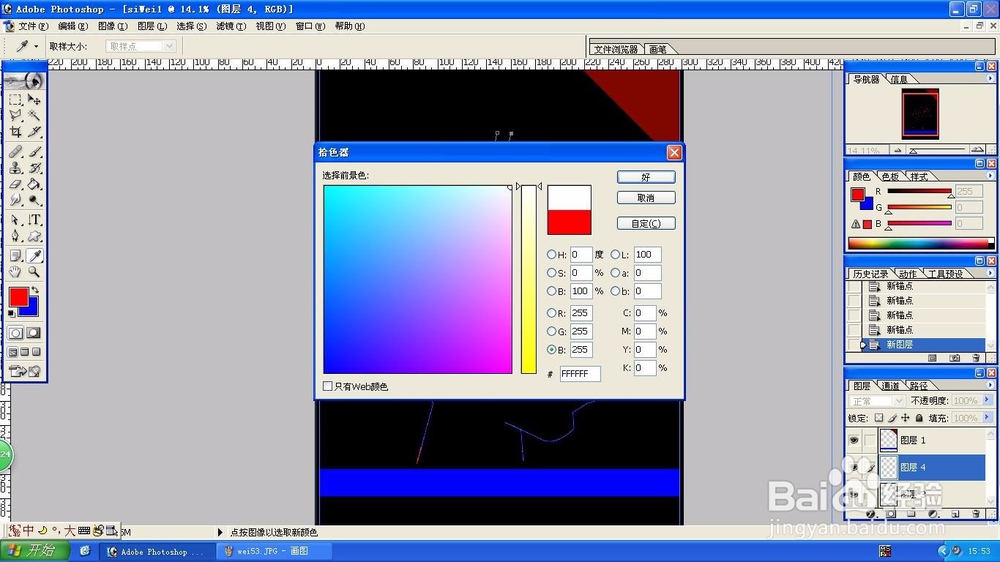
Task: Click the hex FFFFFF field
Action: (580, 374)
